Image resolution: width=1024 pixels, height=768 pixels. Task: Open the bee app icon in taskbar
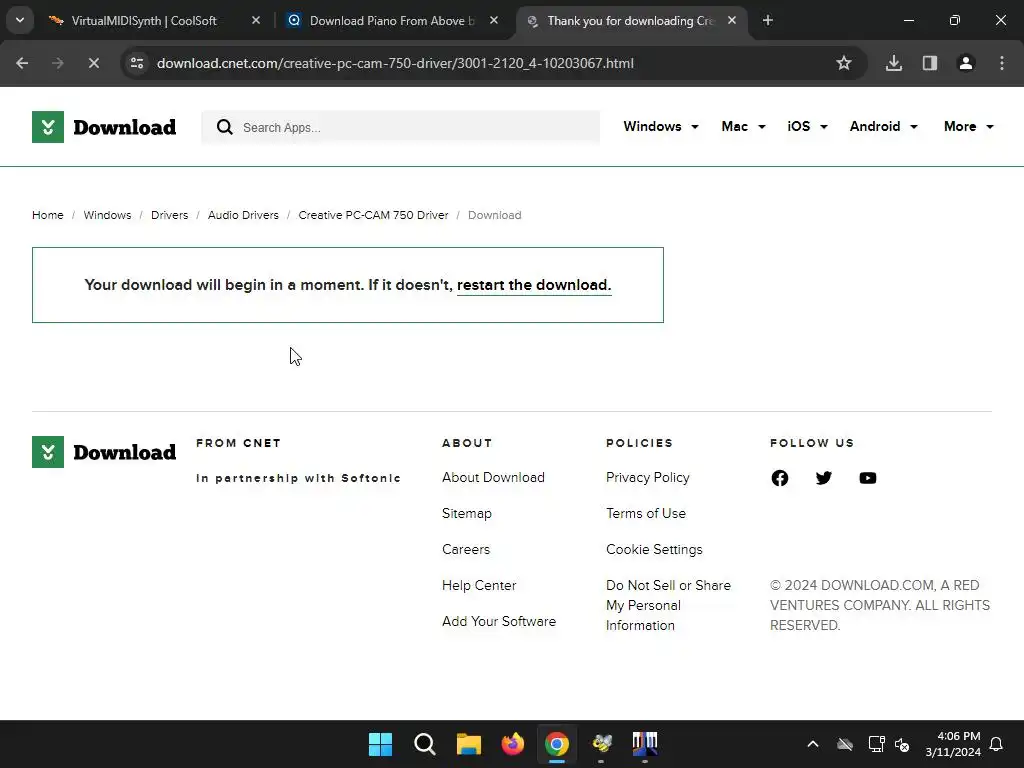[x=601, y=744]
